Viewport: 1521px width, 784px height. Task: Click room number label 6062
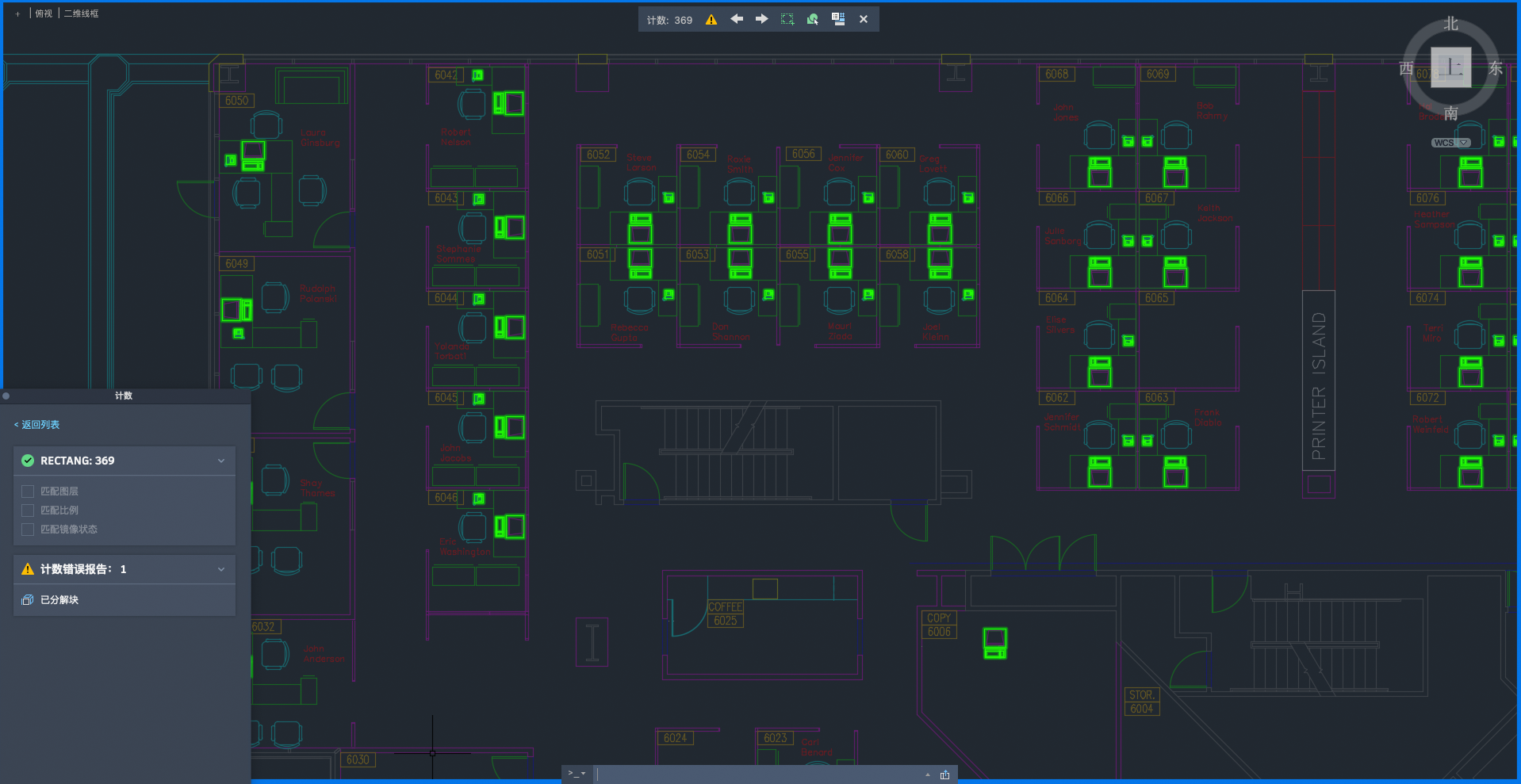click(x=1056, y=398)
